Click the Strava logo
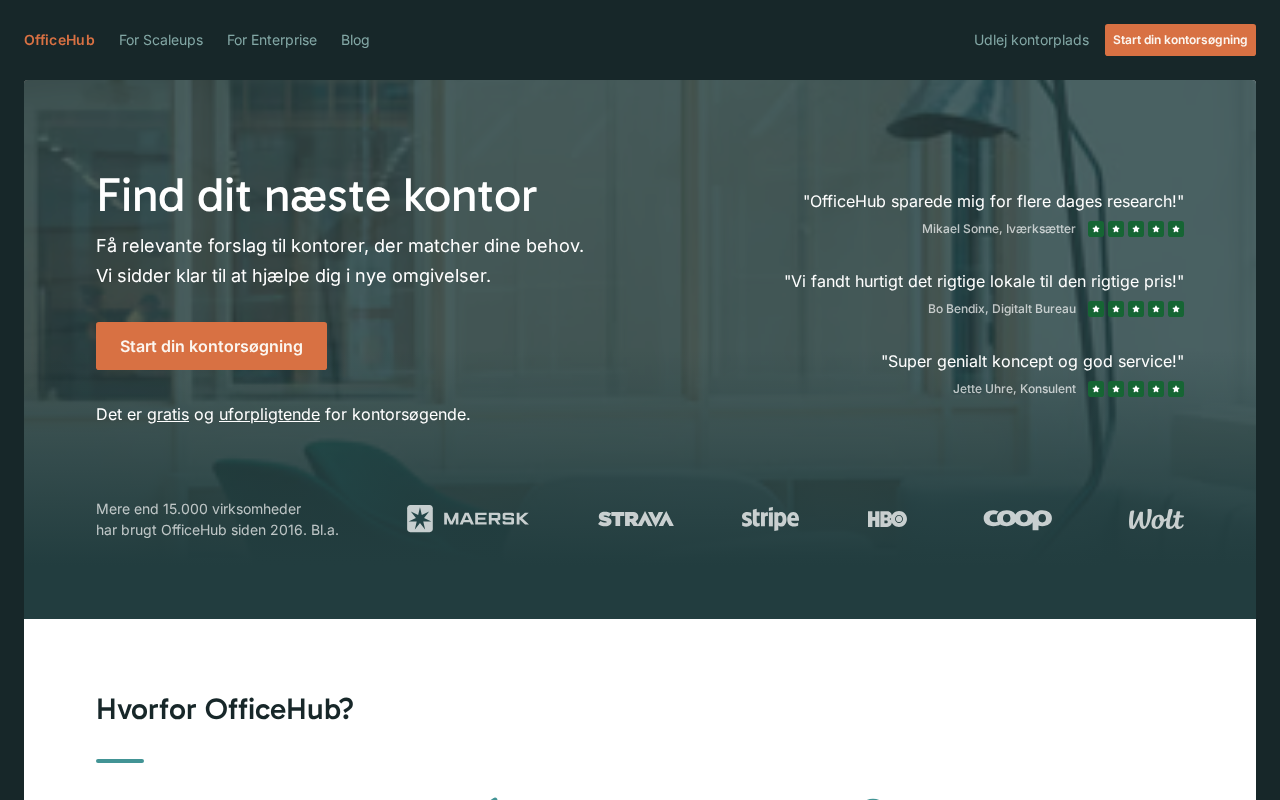 (x=636, y=519)
